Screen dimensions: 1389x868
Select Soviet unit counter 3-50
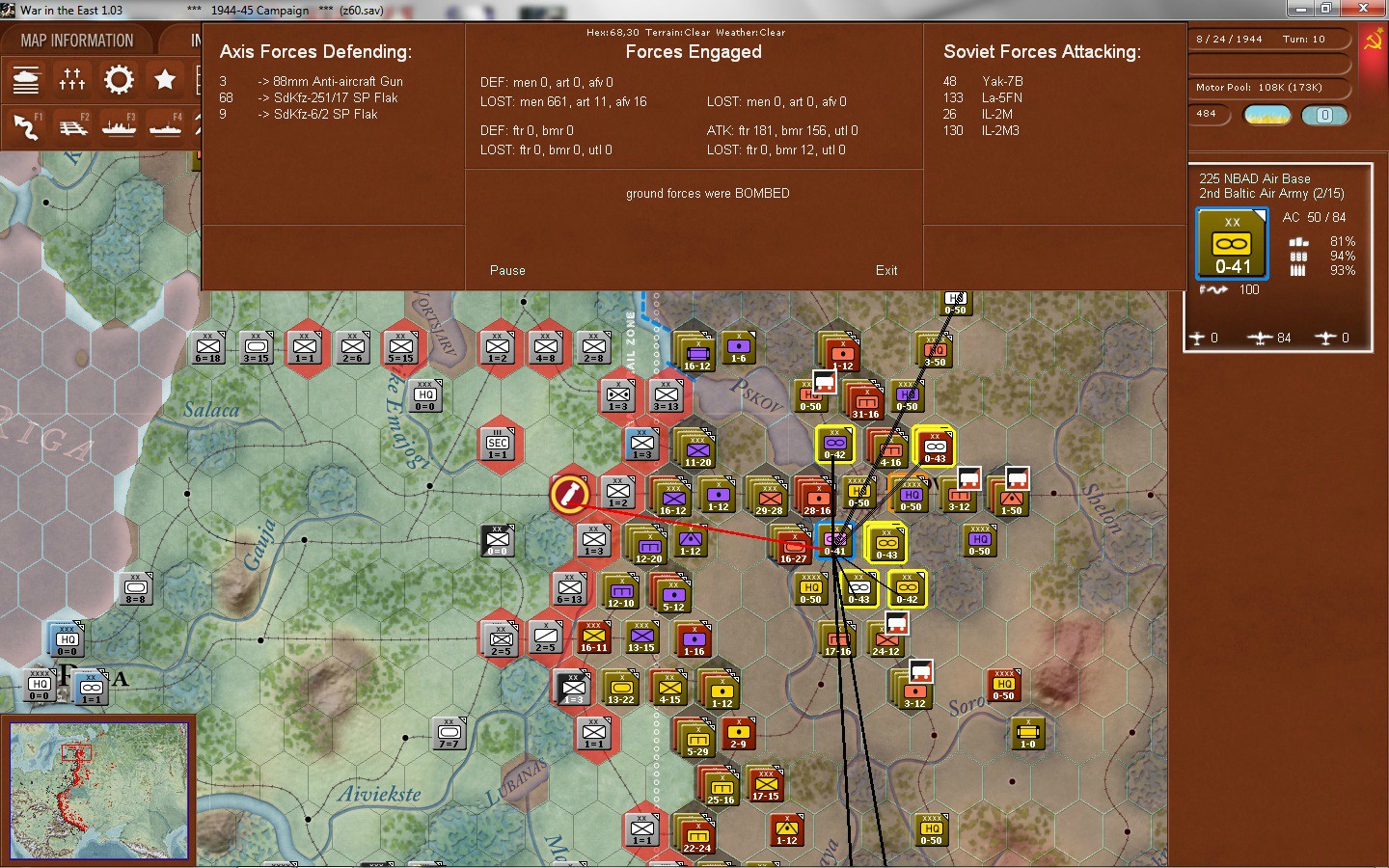tap(936, 350)
